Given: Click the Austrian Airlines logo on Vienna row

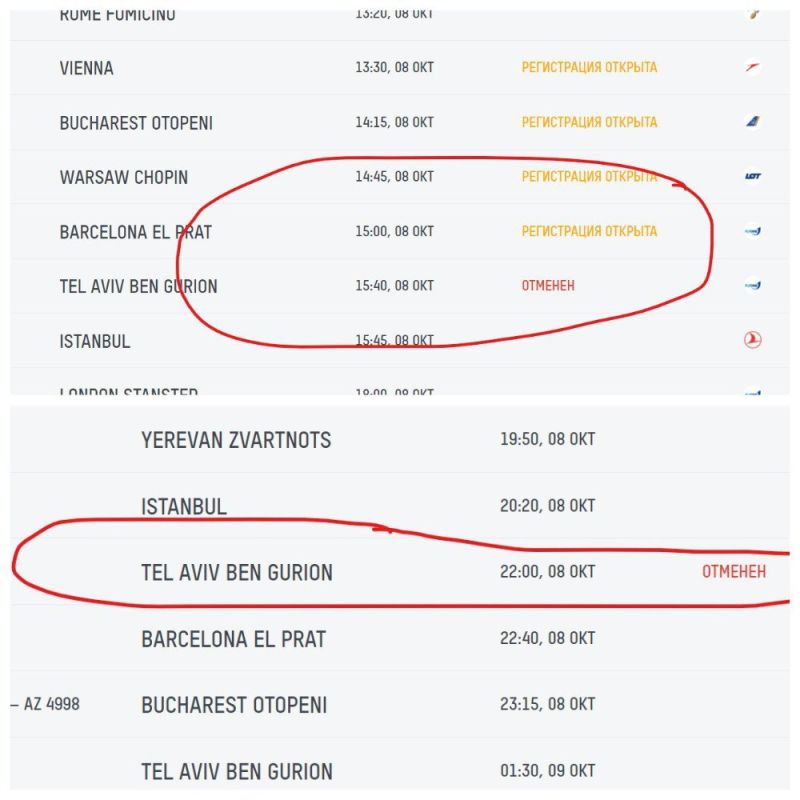Looking at the screenshot, I should pos(753,68).
